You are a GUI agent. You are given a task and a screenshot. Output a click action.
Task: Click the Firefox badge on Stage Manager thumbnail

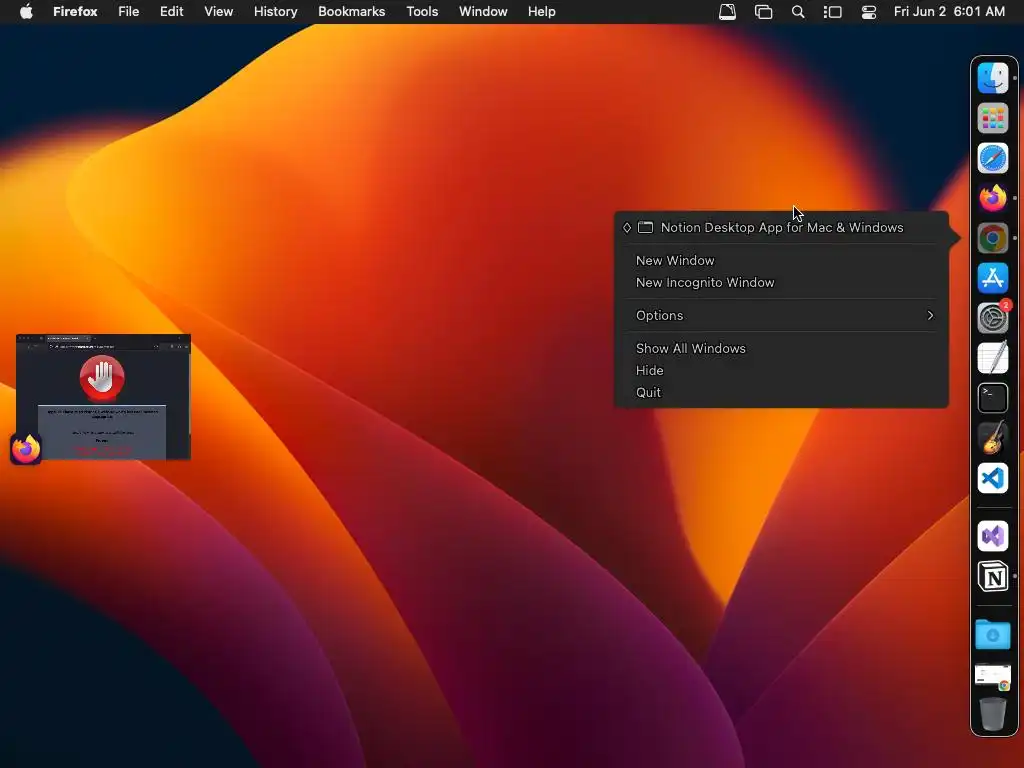pos(26,449)
